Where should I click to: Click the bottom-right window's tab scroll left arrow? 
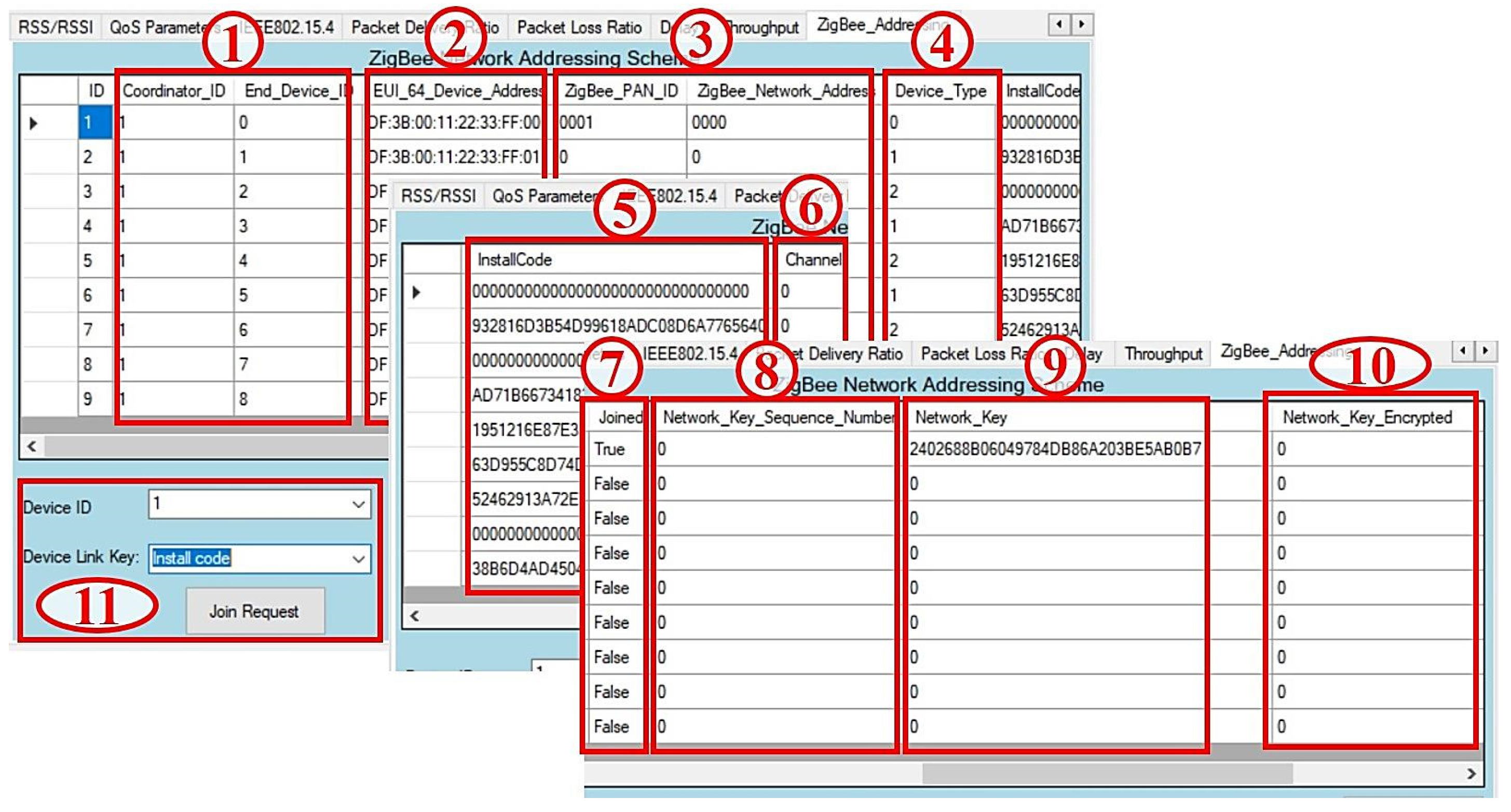(1463, 351)
